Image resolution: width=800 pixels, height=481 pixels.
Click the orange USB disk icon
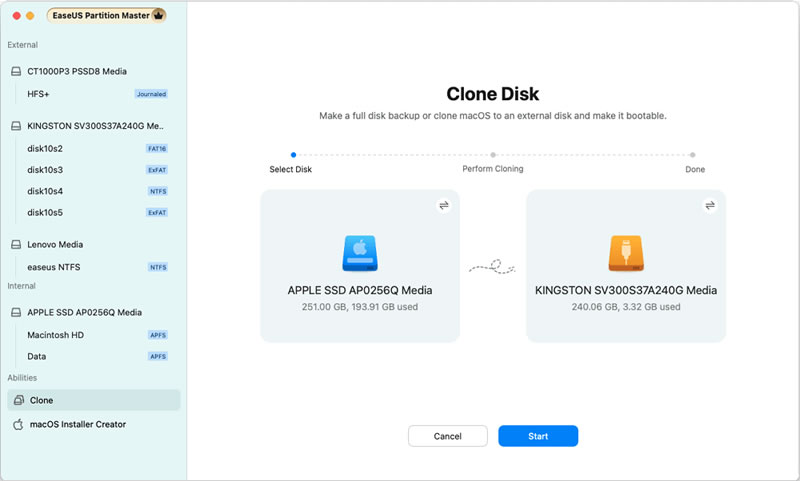[x=626, y=253]
